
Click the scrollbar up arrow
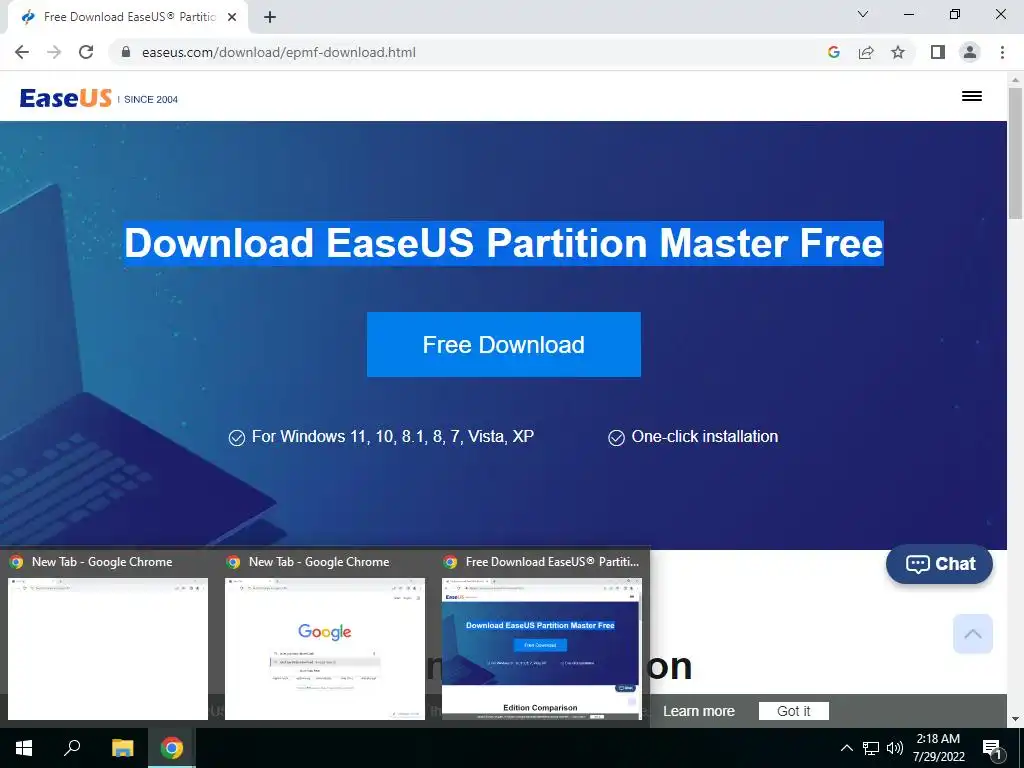(x=1016, y=80)
